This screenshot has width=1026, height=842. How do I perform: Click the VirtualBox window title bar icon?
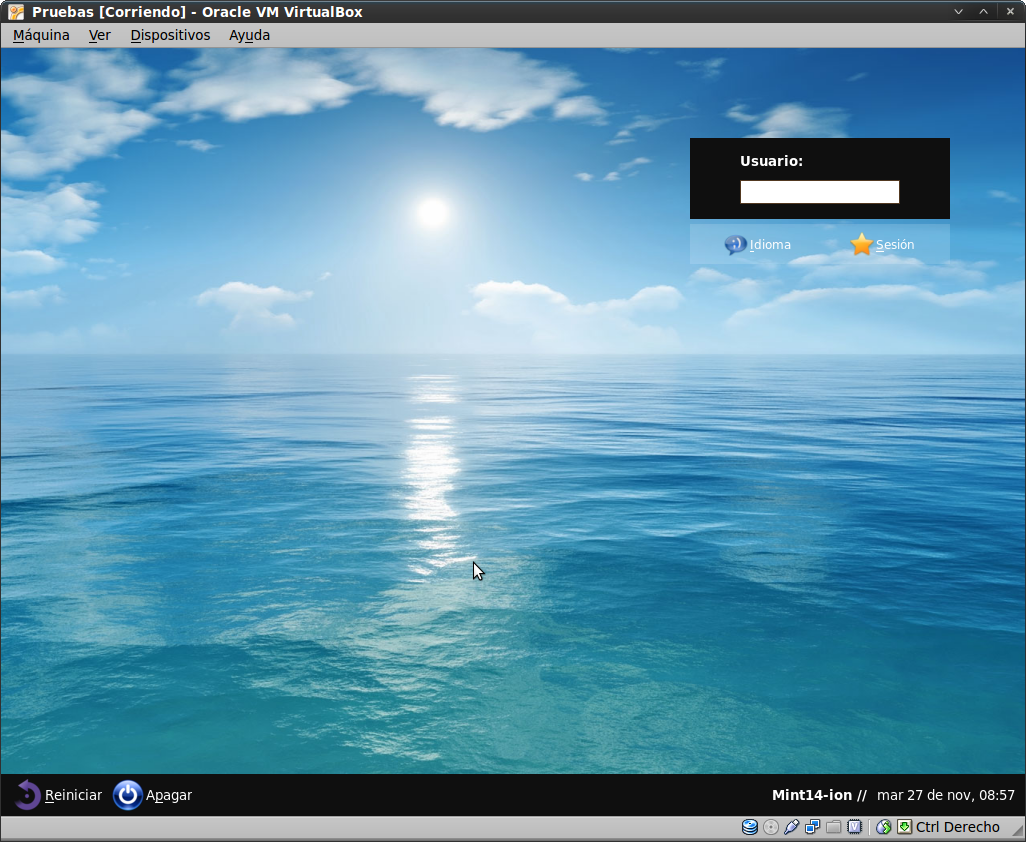(15, 12)
